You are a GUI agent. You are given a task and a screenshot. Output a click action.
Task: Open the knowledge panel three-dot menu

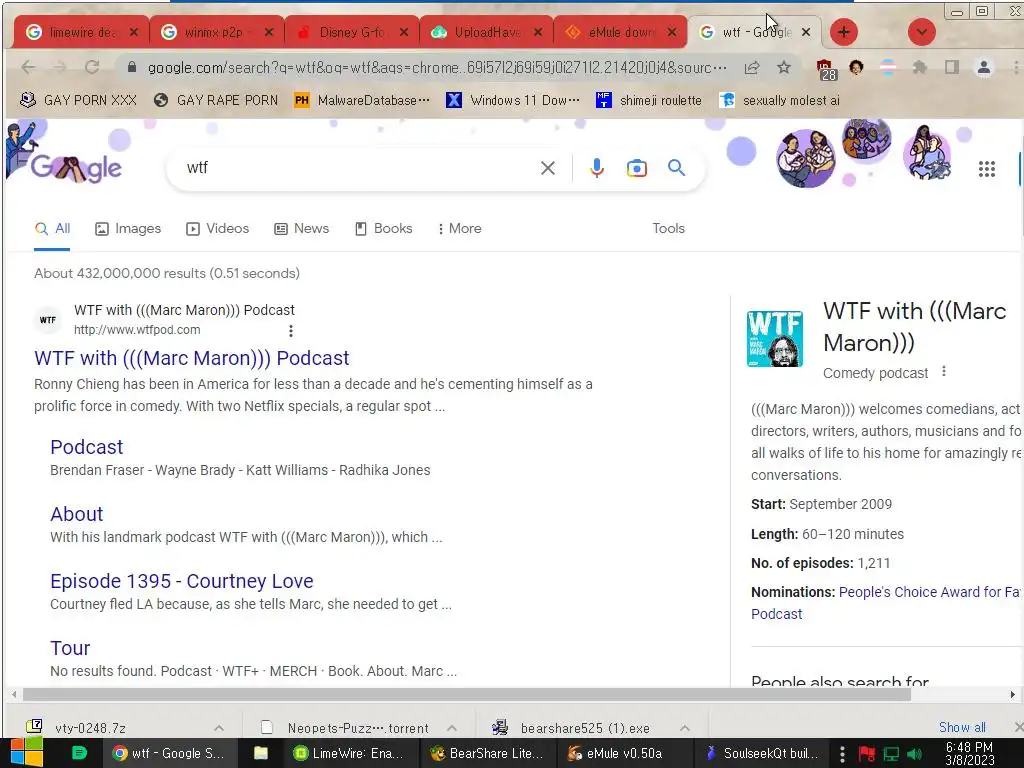pyautogui.click(x=944, y=372)
